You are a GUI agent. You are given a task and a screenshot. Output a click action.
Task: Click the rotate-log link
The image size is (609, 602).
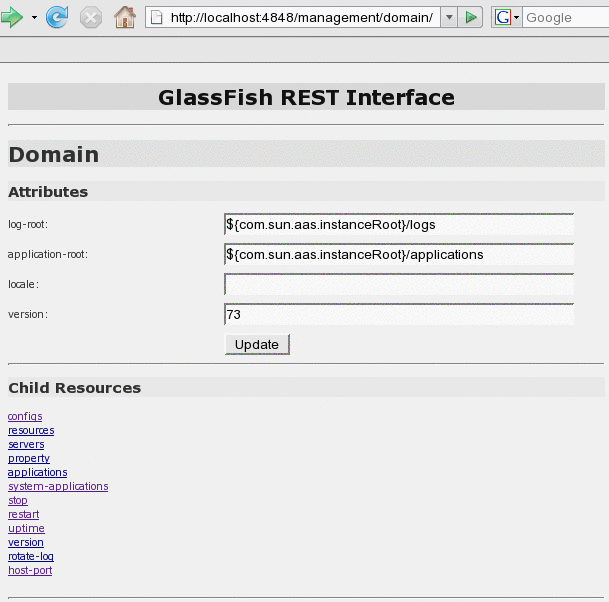click(x=31, y=557)
